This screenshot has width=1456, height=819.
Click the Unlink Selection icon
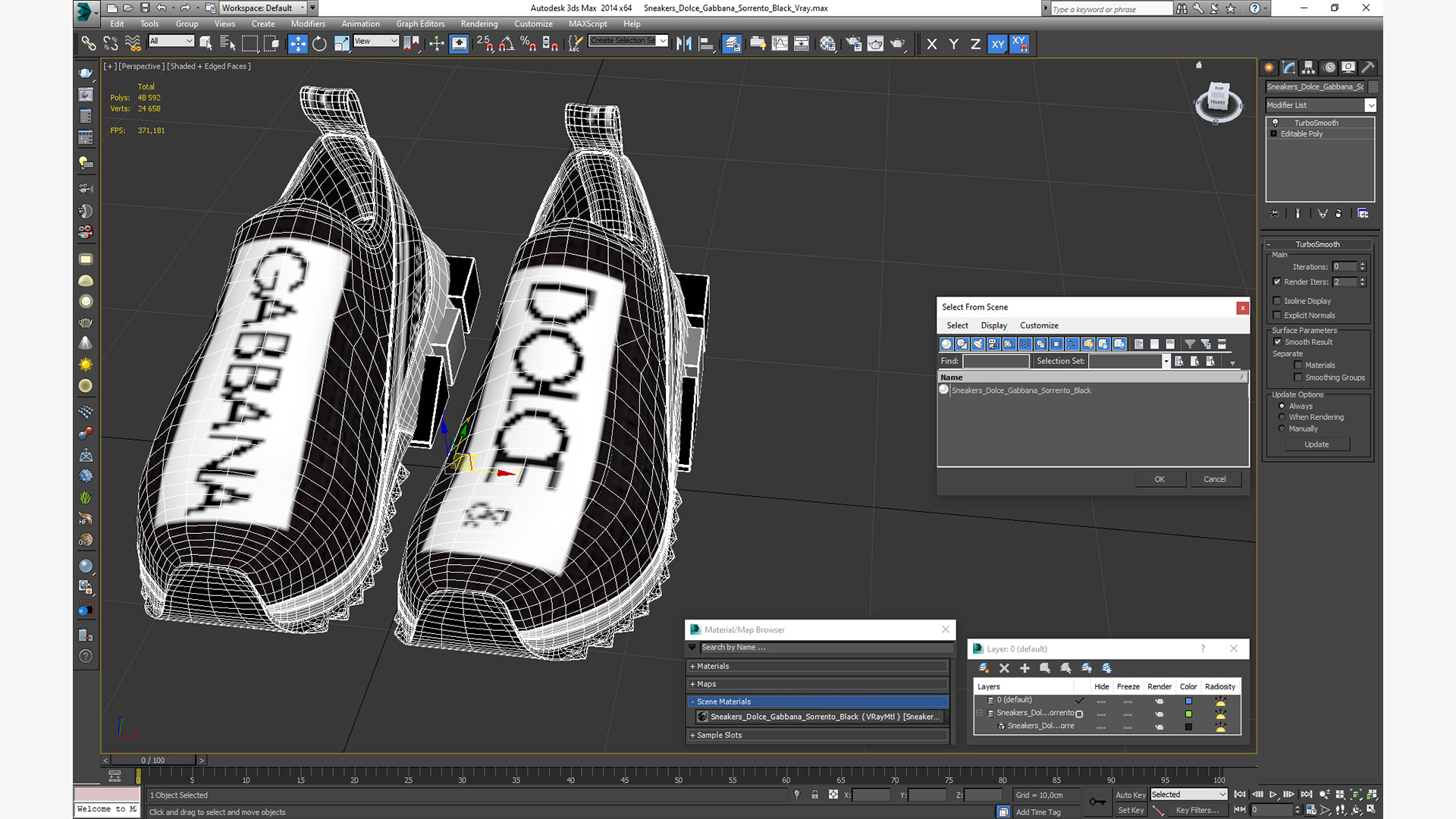[111, 44]
